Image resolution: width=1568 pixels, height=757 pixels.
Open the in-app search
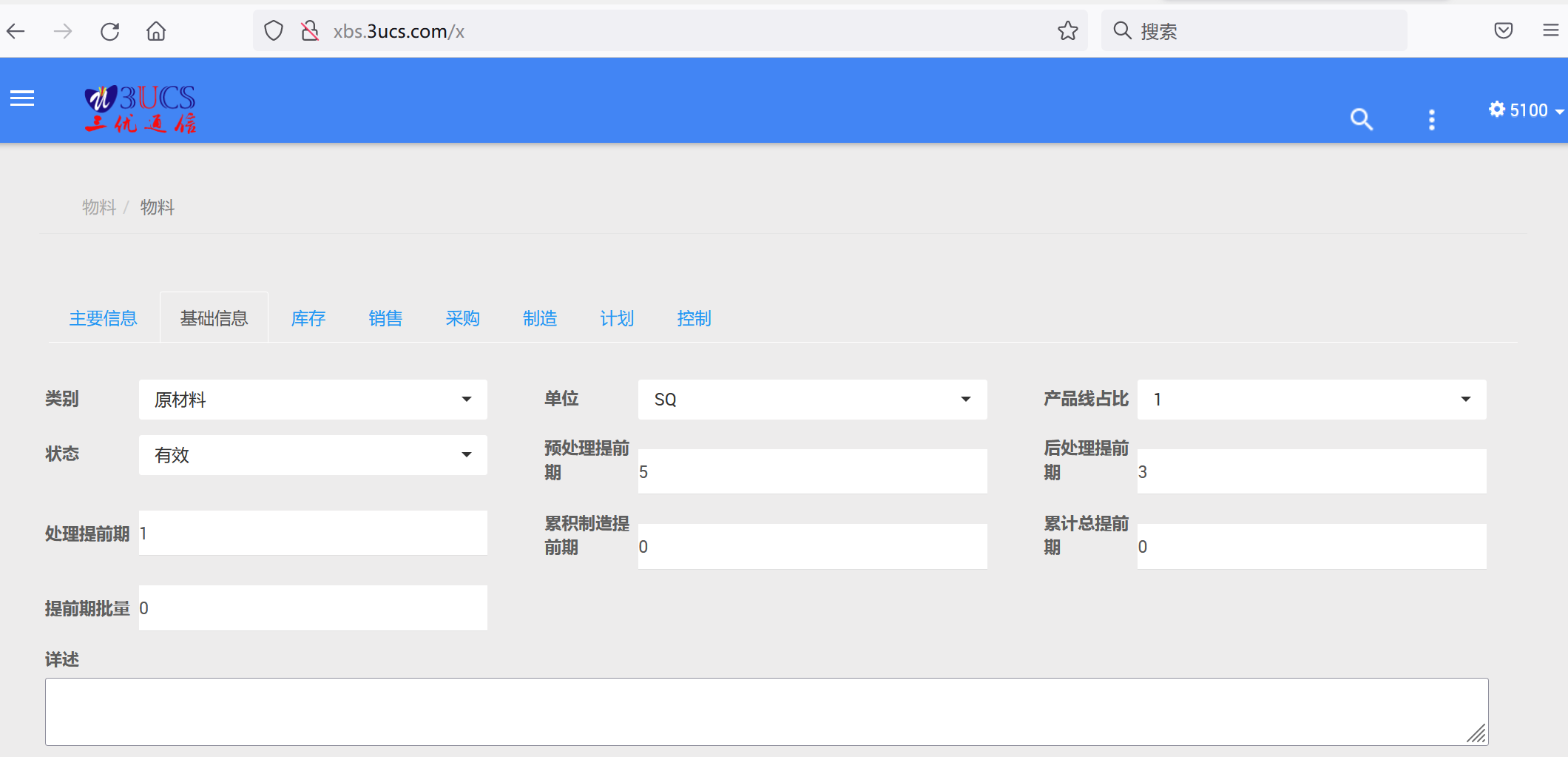click(x=1362, y=119)
